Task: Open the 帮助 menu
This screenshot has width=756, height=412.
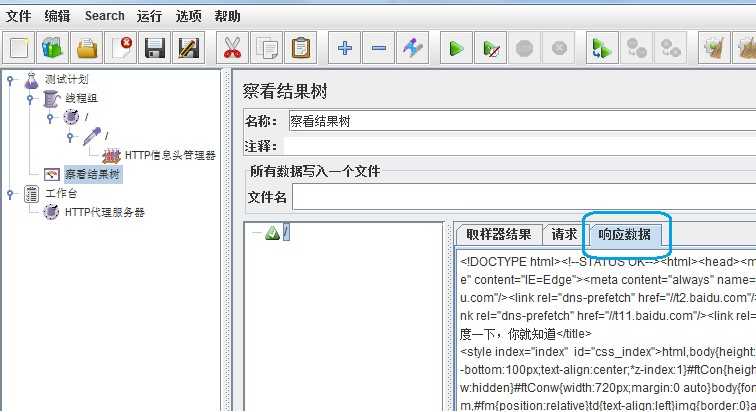Action: pyautogui.click(x=228, y=16)
